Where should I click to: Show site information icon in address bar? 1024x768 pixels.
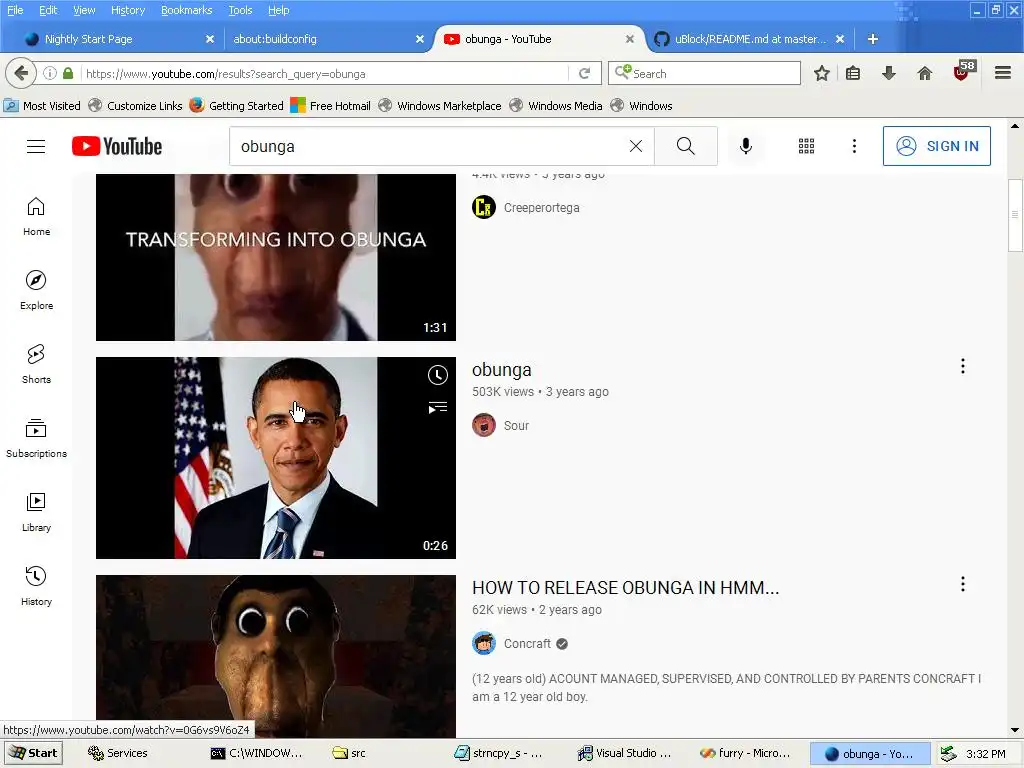click(x=50, y=73)
